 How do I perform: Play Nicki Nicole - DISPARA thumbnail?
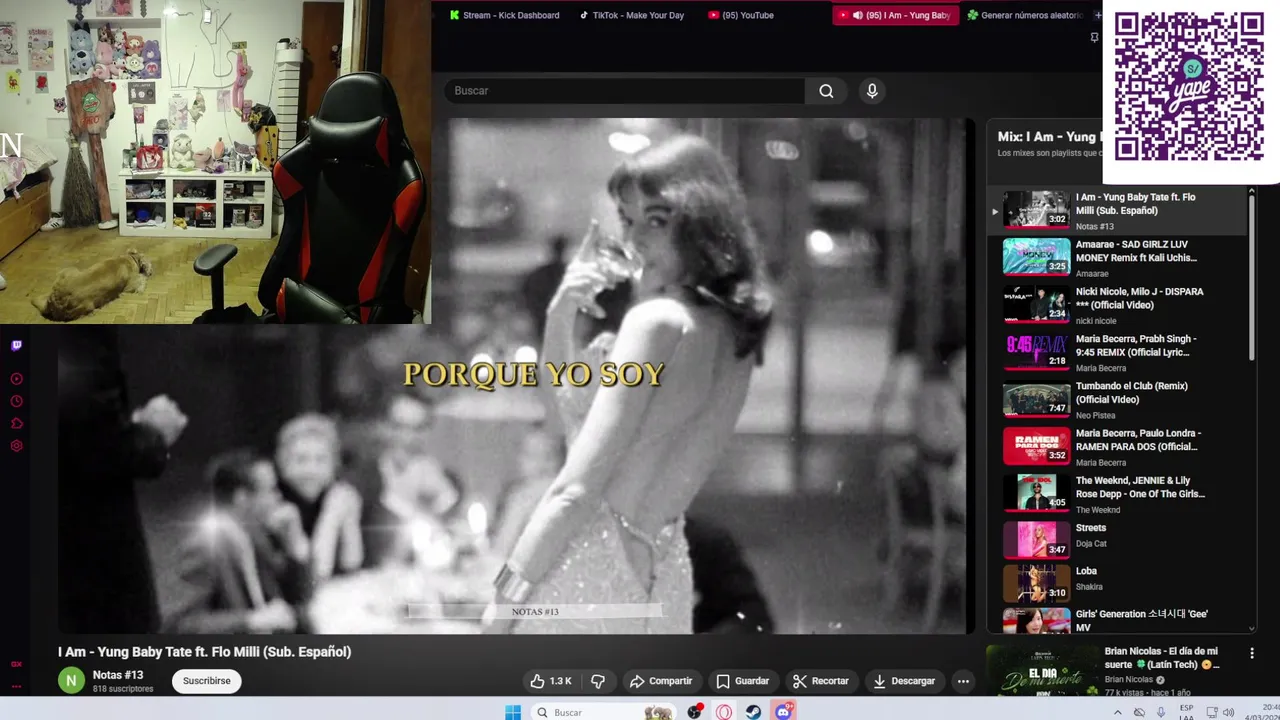[1036, 304]
